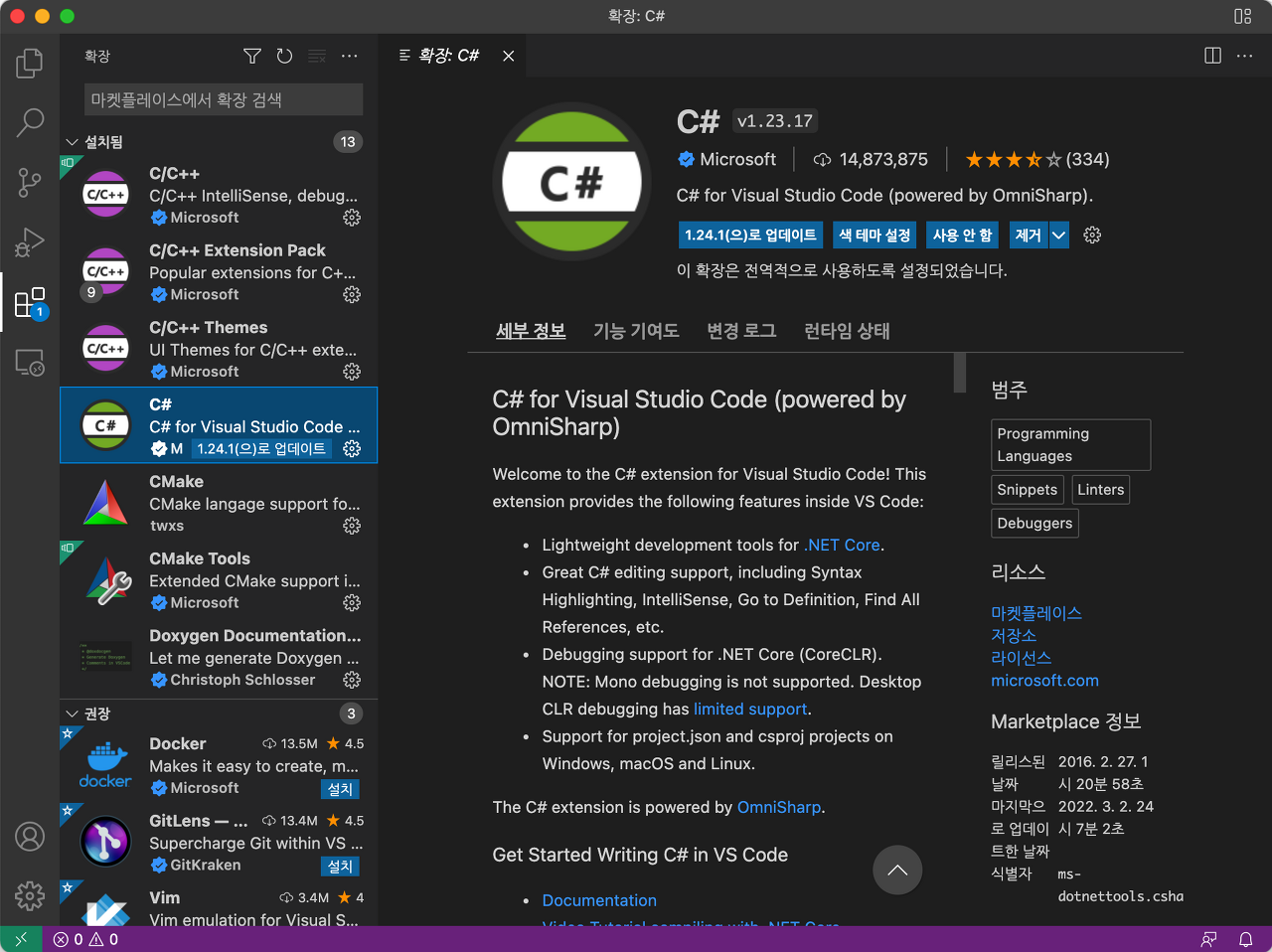
Task: Click the Snippets category tag
Action: [x=1027, y=490]
